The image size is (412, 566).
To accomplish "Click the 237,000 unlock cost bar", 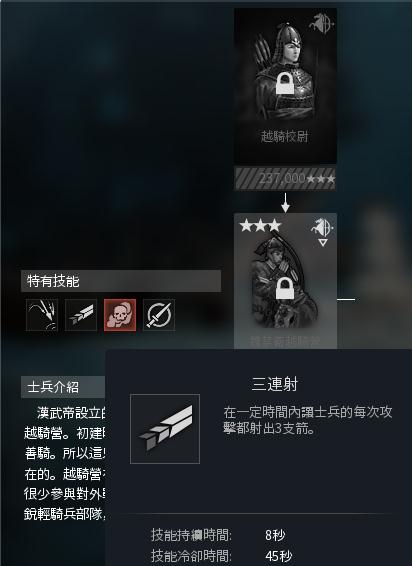I will [285, 178].
